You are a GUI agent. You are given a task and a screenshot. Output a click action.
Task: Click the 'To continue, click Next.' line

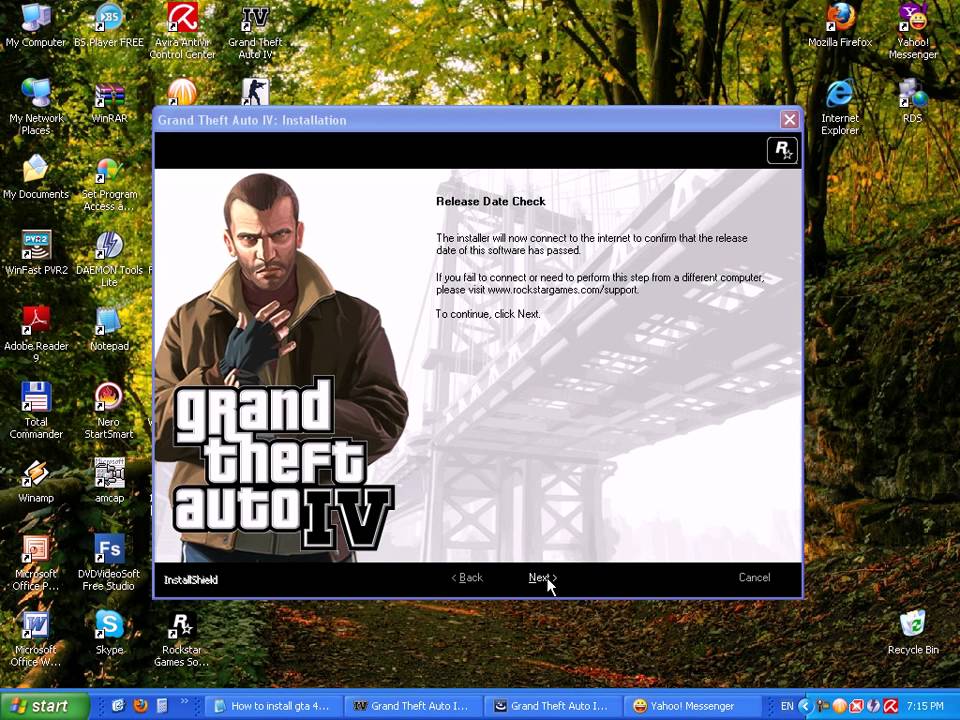pyautogui.click(x=488, y=314)
